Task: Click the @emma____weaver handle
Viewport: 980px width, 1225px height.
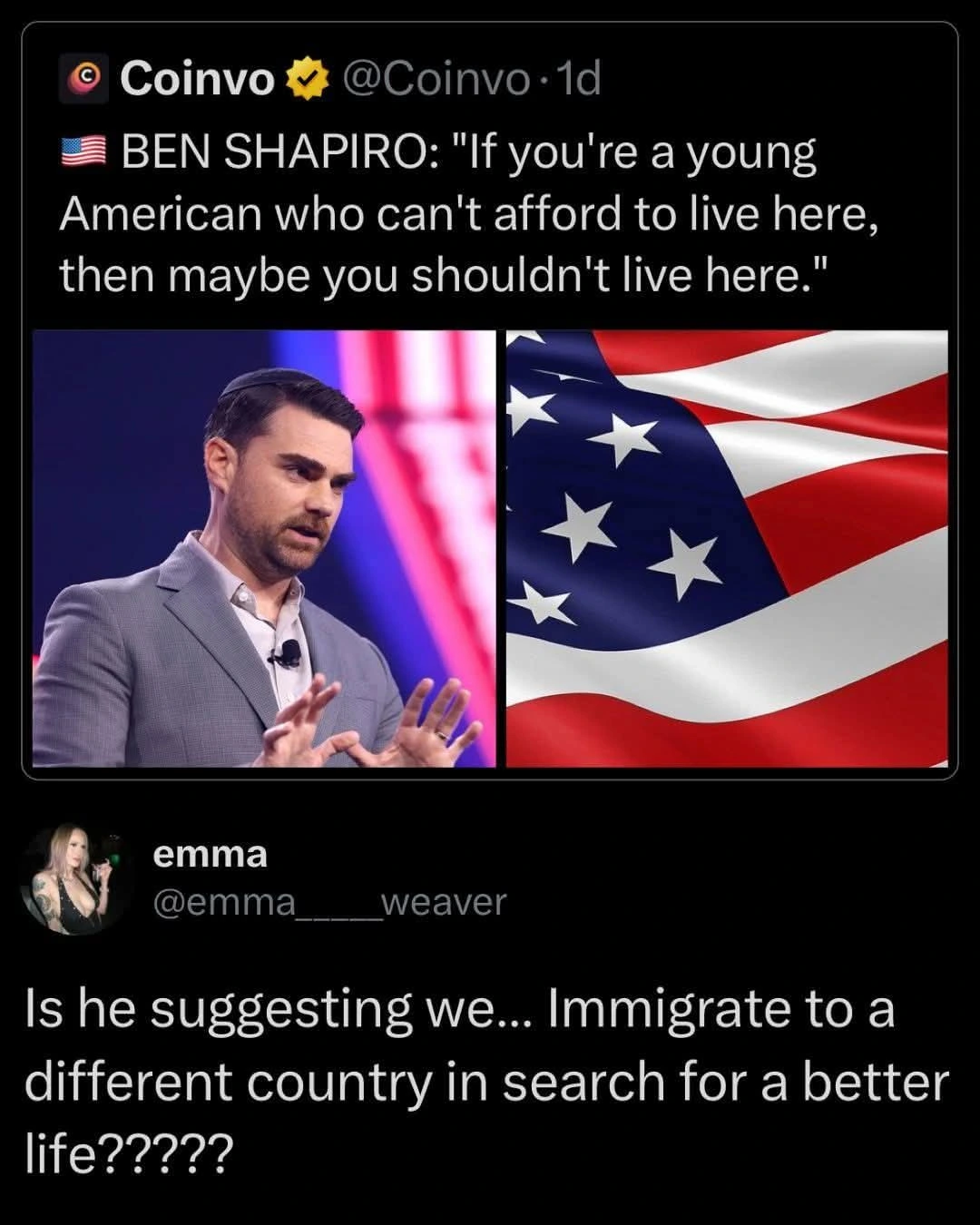Action: (329, 903)
